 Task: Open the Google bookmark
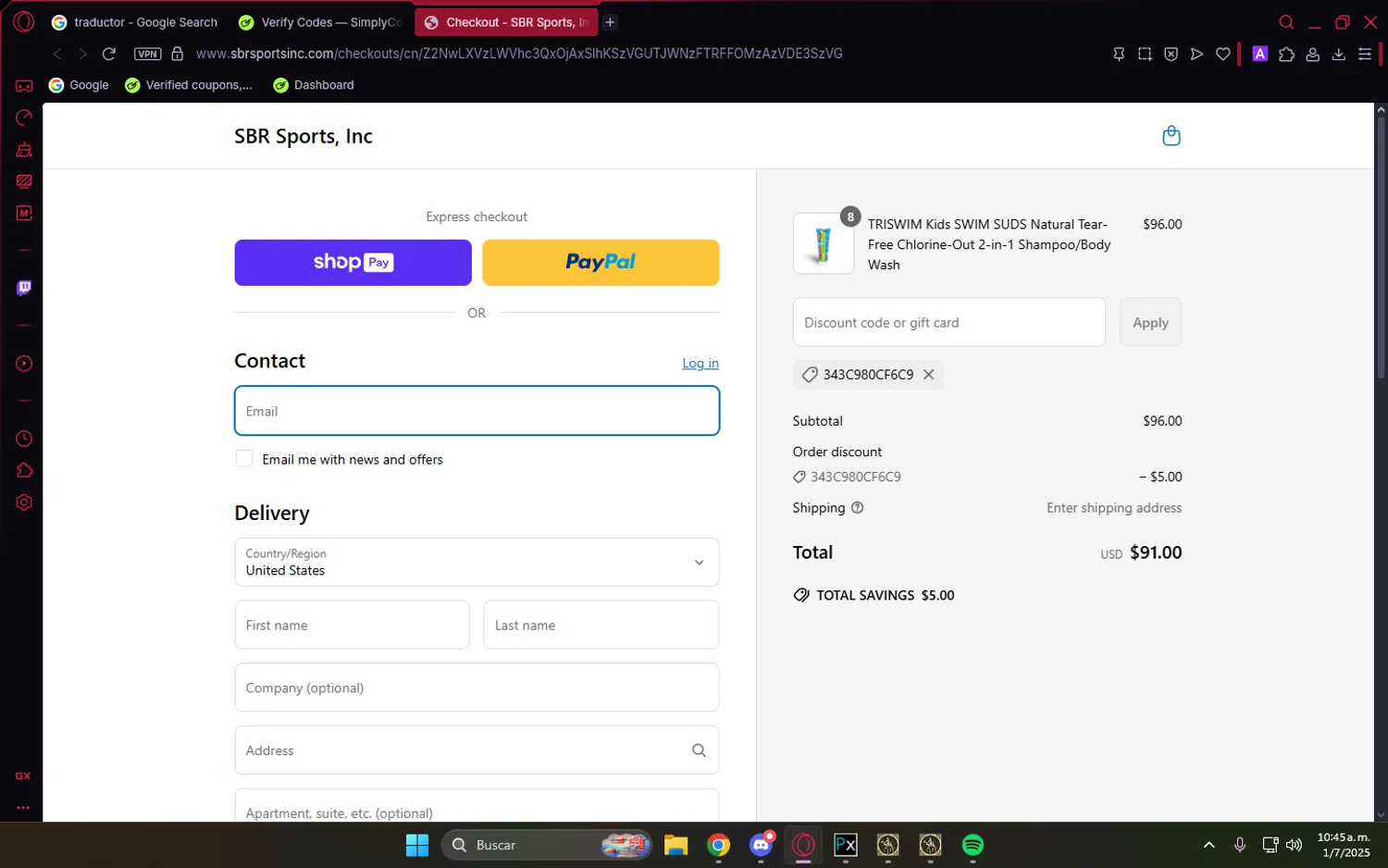pyautogui.click(x=79, y=85)
